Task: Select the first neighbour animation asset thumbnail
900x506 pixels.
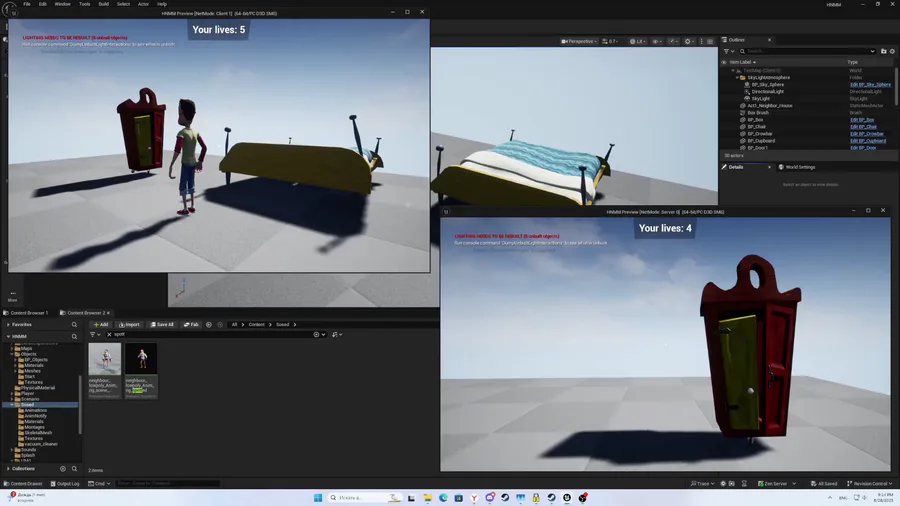Action: tap(104, 359)
